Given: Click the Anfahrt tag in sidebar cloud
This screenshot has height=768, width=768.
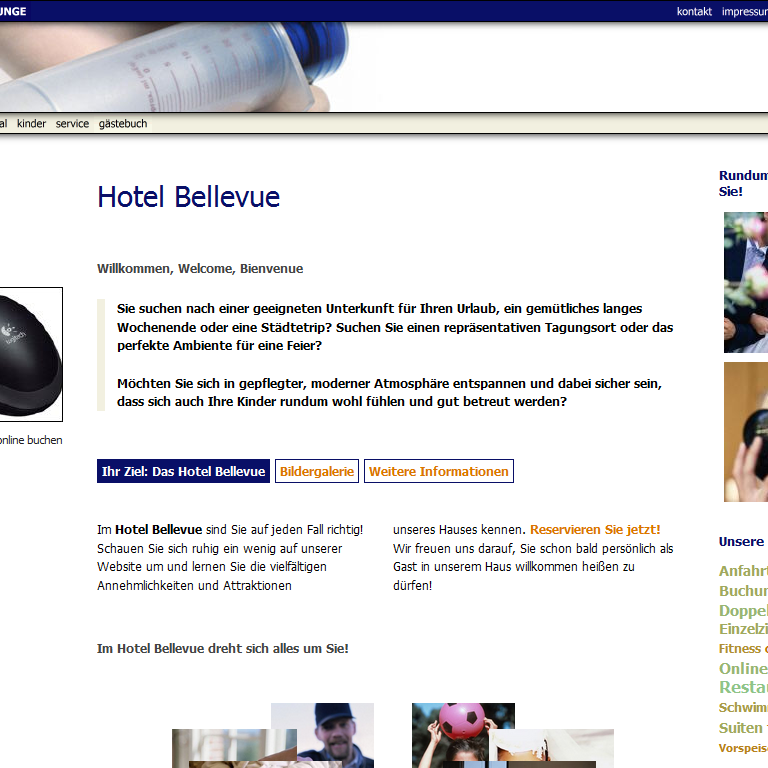Looking at the screenshot, I should 743,571.
